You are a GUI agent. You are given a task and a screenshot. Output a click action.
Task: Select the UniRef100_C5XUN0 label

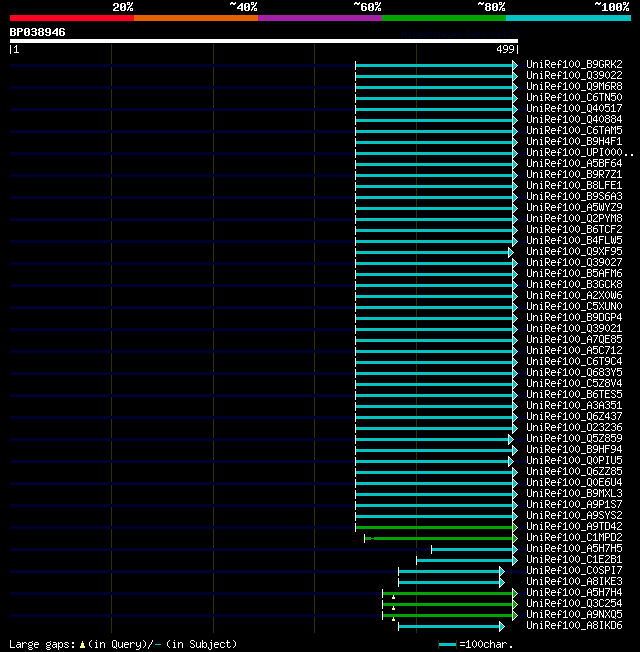coord(574,306)
